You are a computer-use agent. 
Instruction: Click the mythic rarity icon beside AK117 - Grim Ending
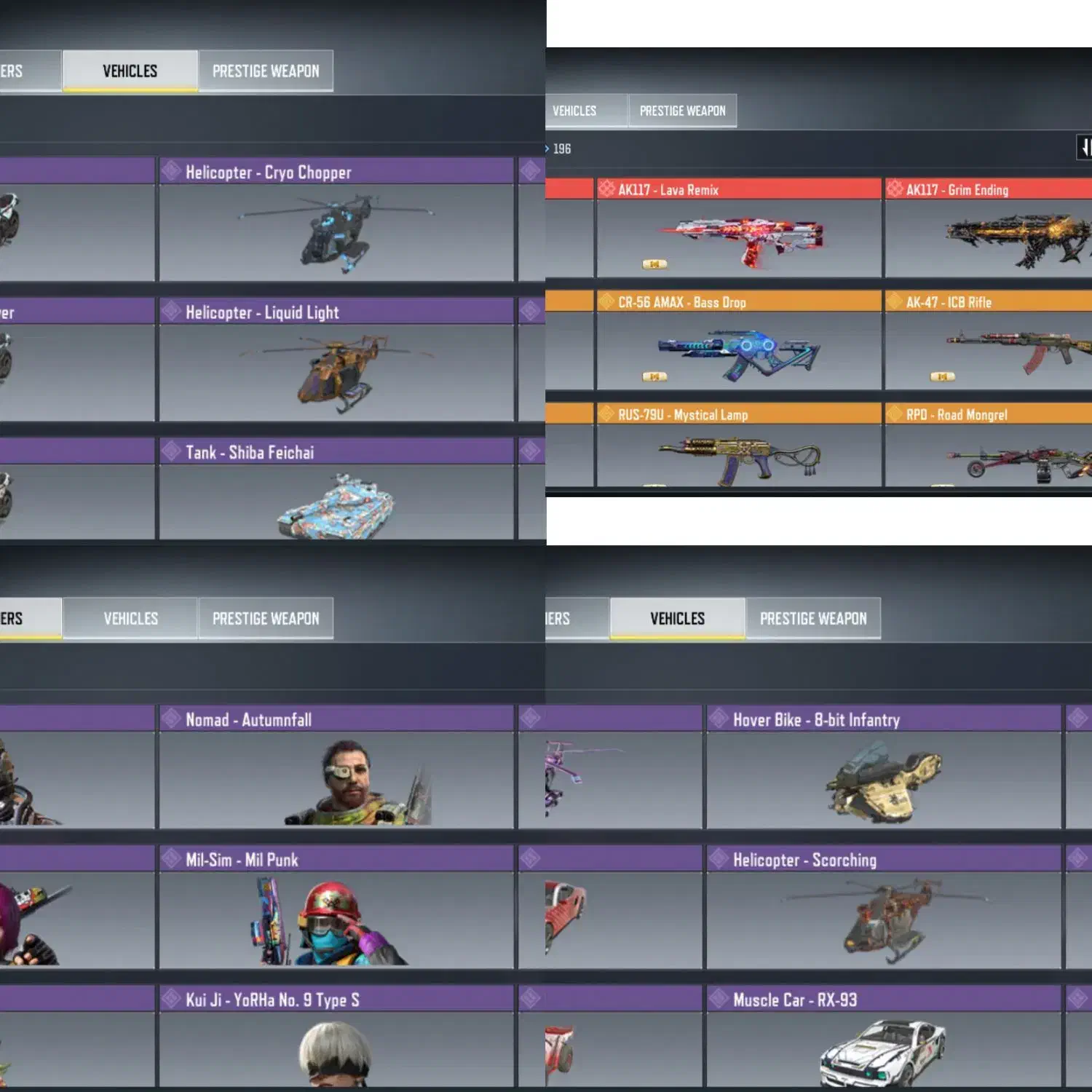tap(895, 189)
